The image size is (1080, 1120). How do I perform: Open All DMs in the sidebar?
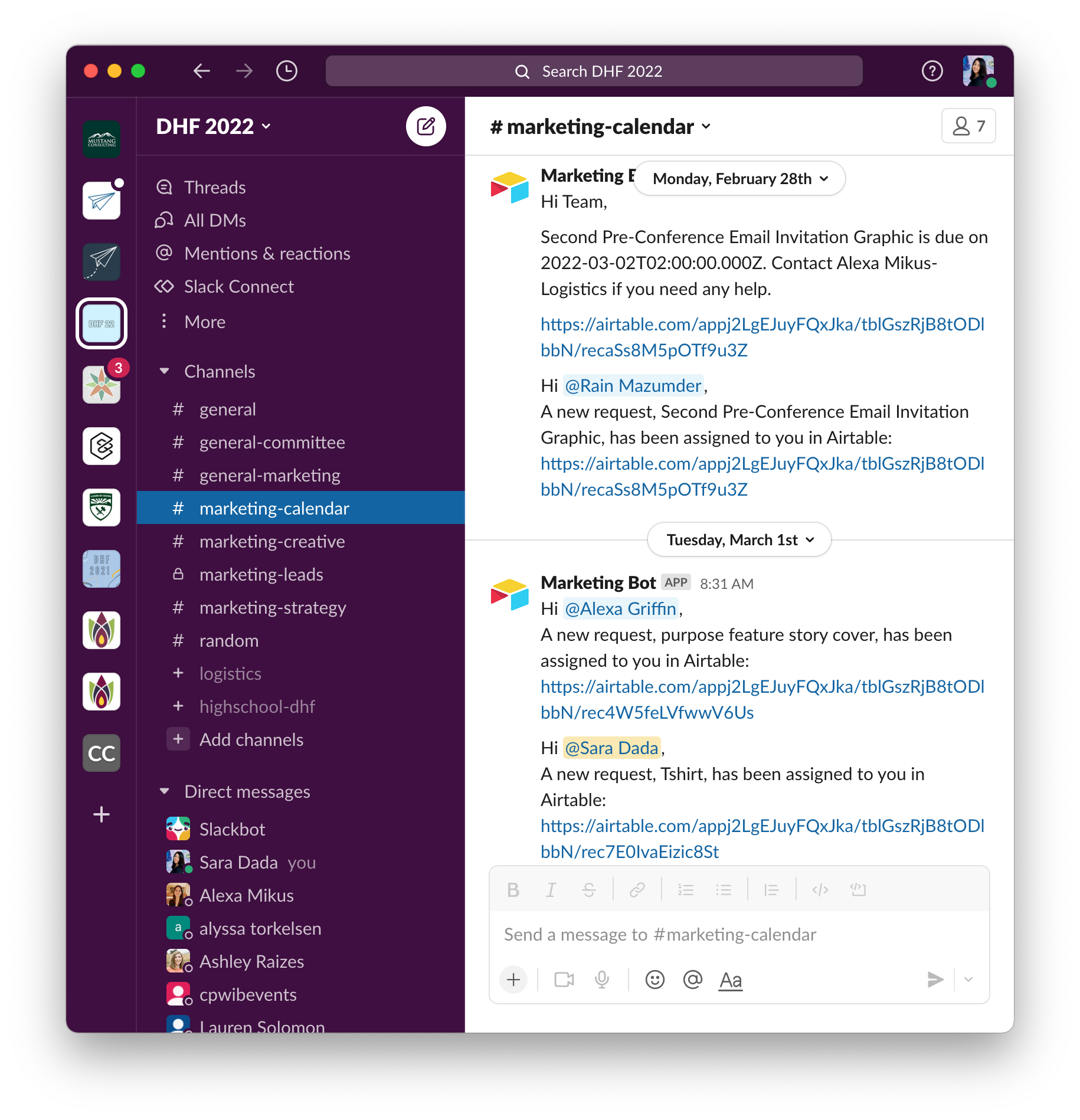(x=300, y=220)
